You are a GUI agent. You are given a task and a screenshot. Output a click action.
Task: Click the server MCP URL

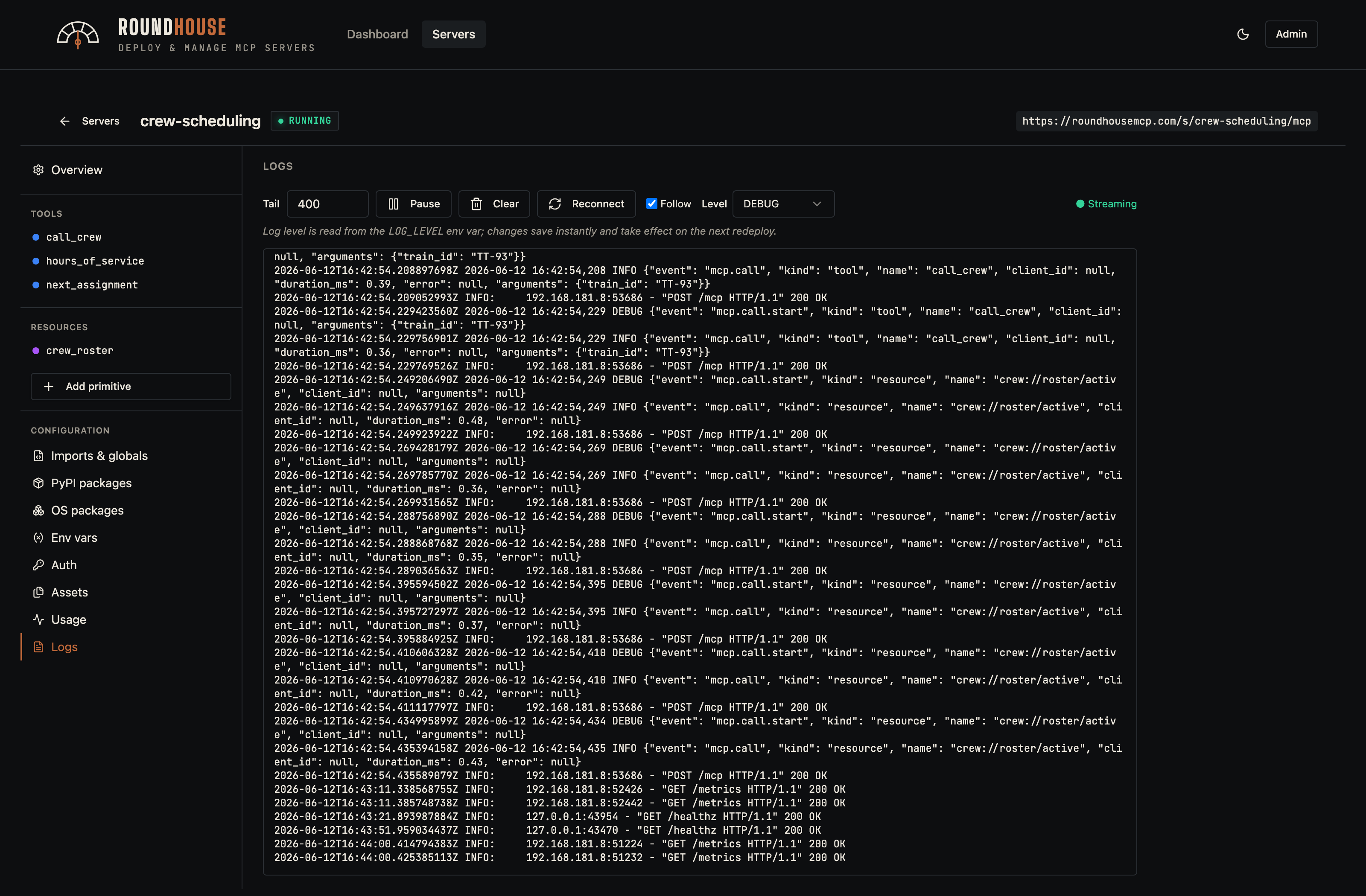click(x=1166, y=121)
